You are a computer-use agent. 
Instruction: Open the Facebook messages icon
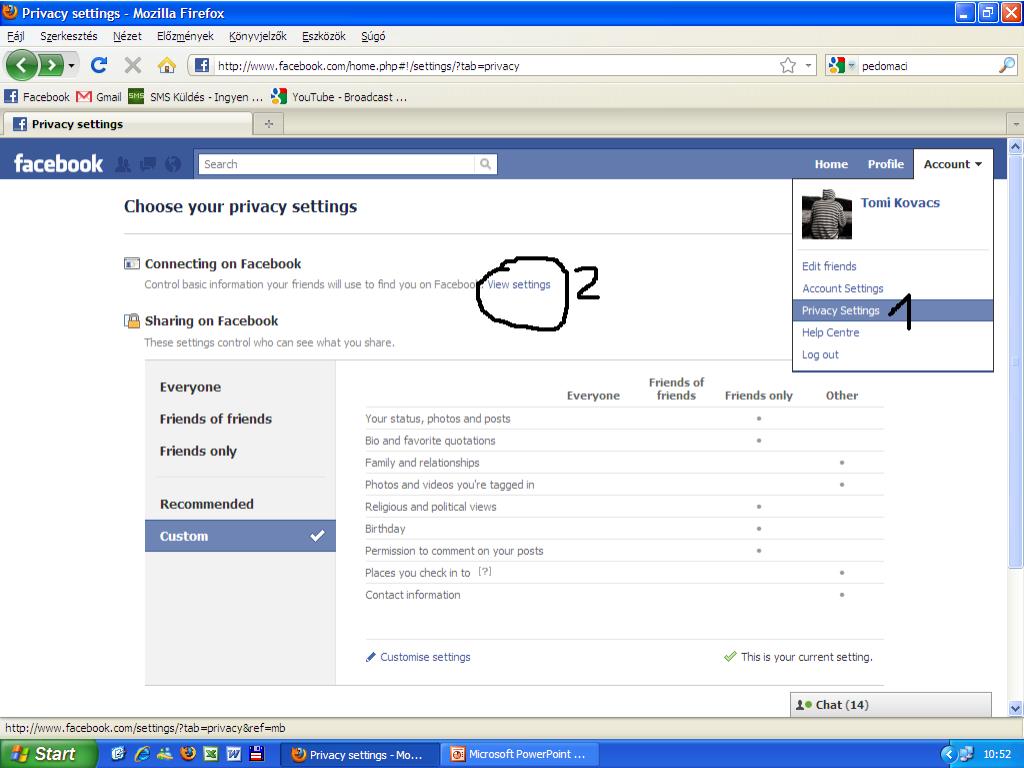(x=148, y=164)
